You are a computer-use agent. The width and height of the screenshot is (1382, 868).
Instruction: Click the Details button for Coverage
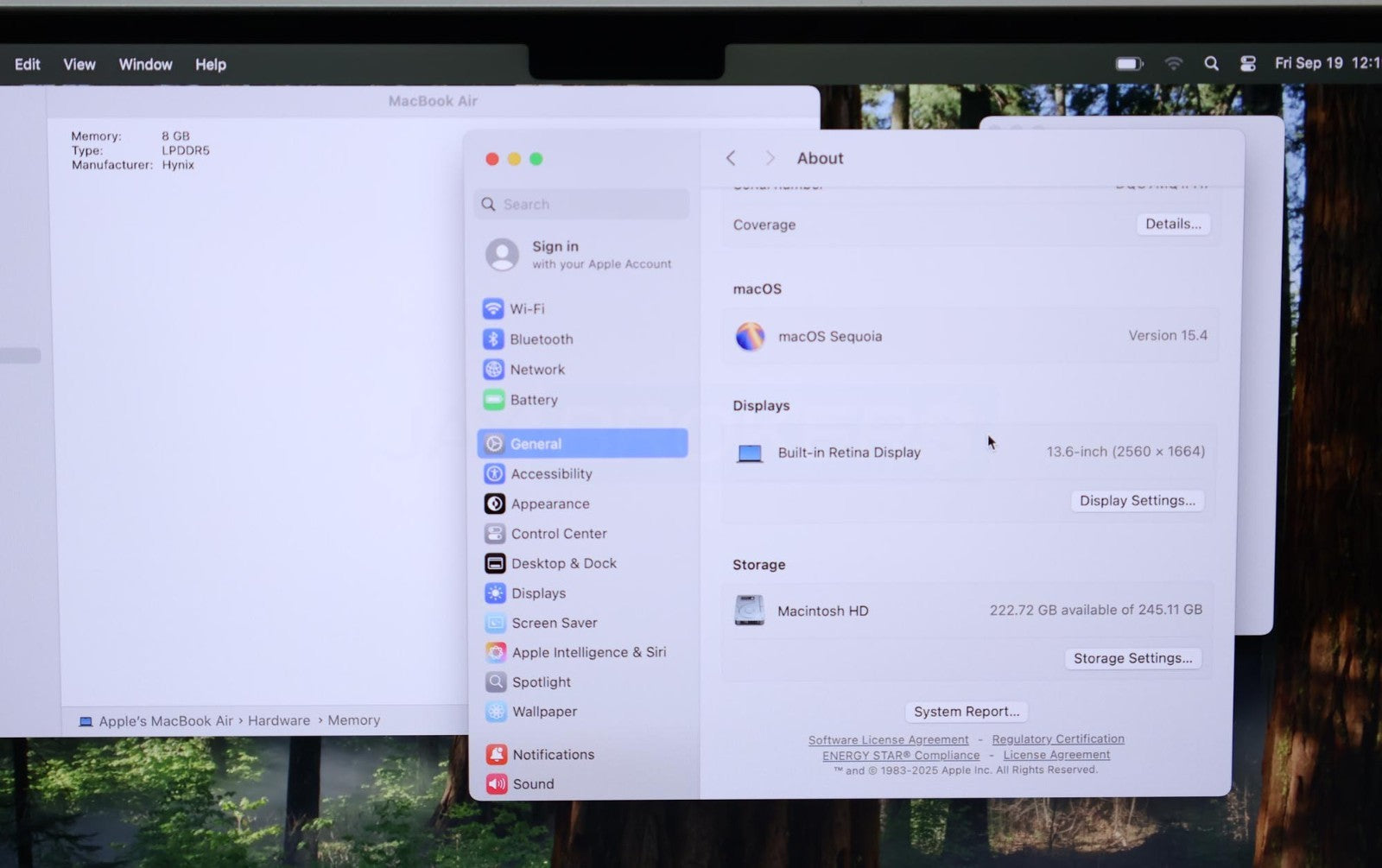tap(1172, 225)
